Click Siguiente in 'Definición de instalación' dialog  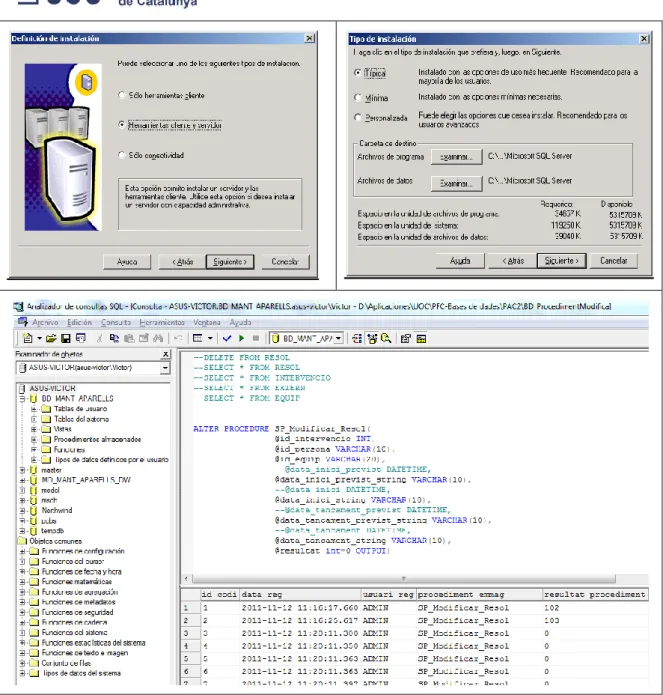[x=230, y=262]
